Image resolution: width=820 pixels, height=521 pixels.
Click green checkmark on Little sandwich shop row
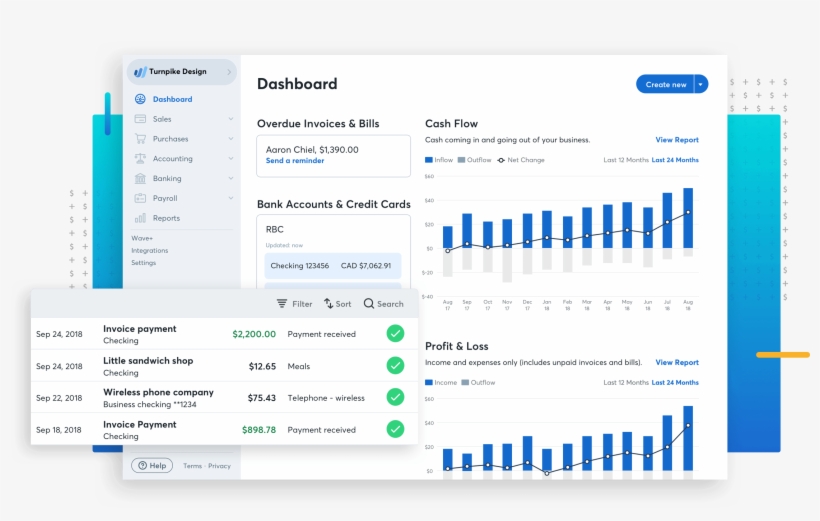tap(395, 365)
